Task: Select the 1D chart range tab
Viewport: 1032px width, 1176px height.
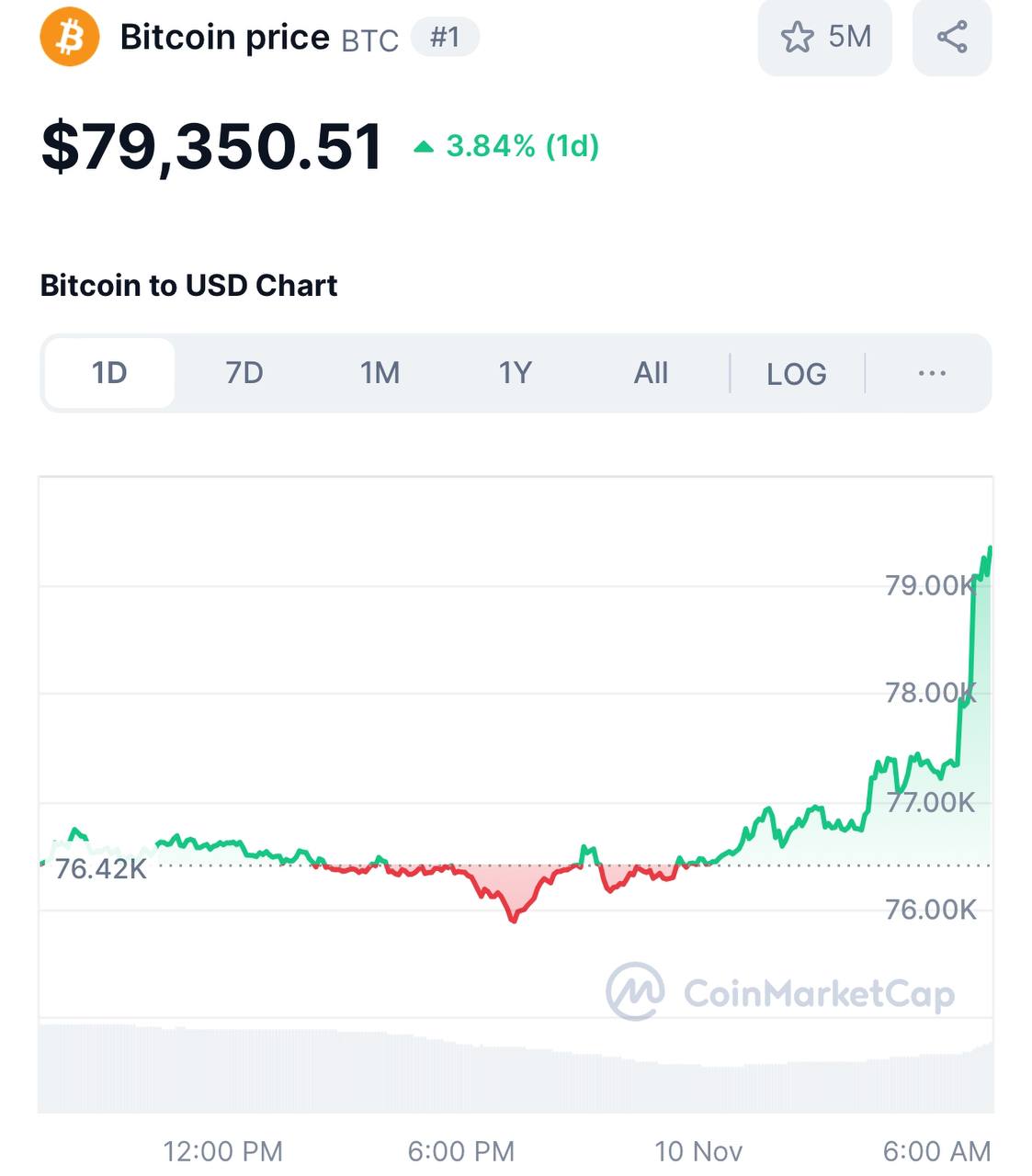Action: [109, 373]
